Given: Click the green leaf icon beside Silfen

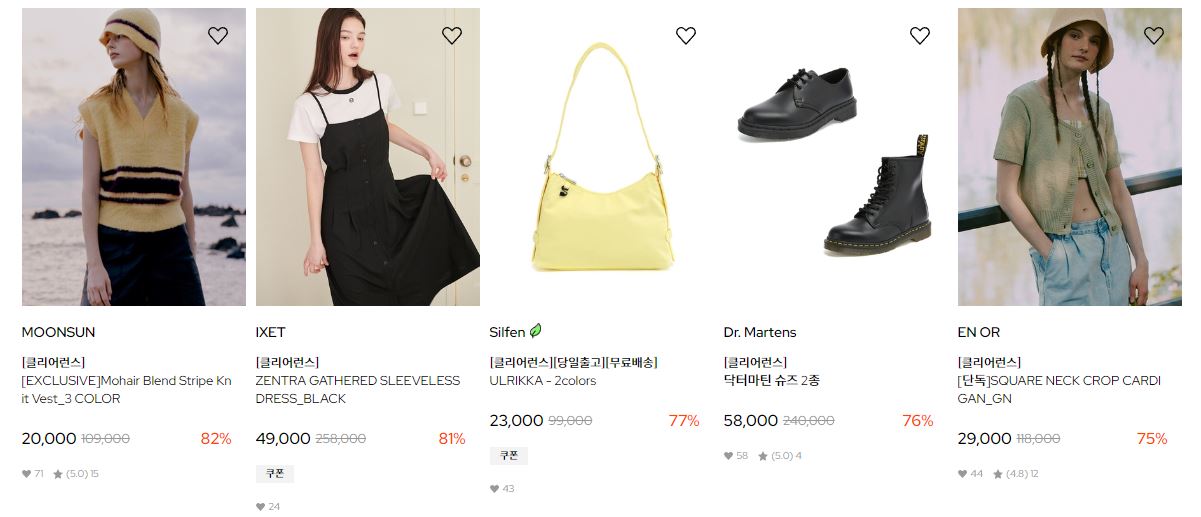Looking at the screenshot, I should point(536,331).
